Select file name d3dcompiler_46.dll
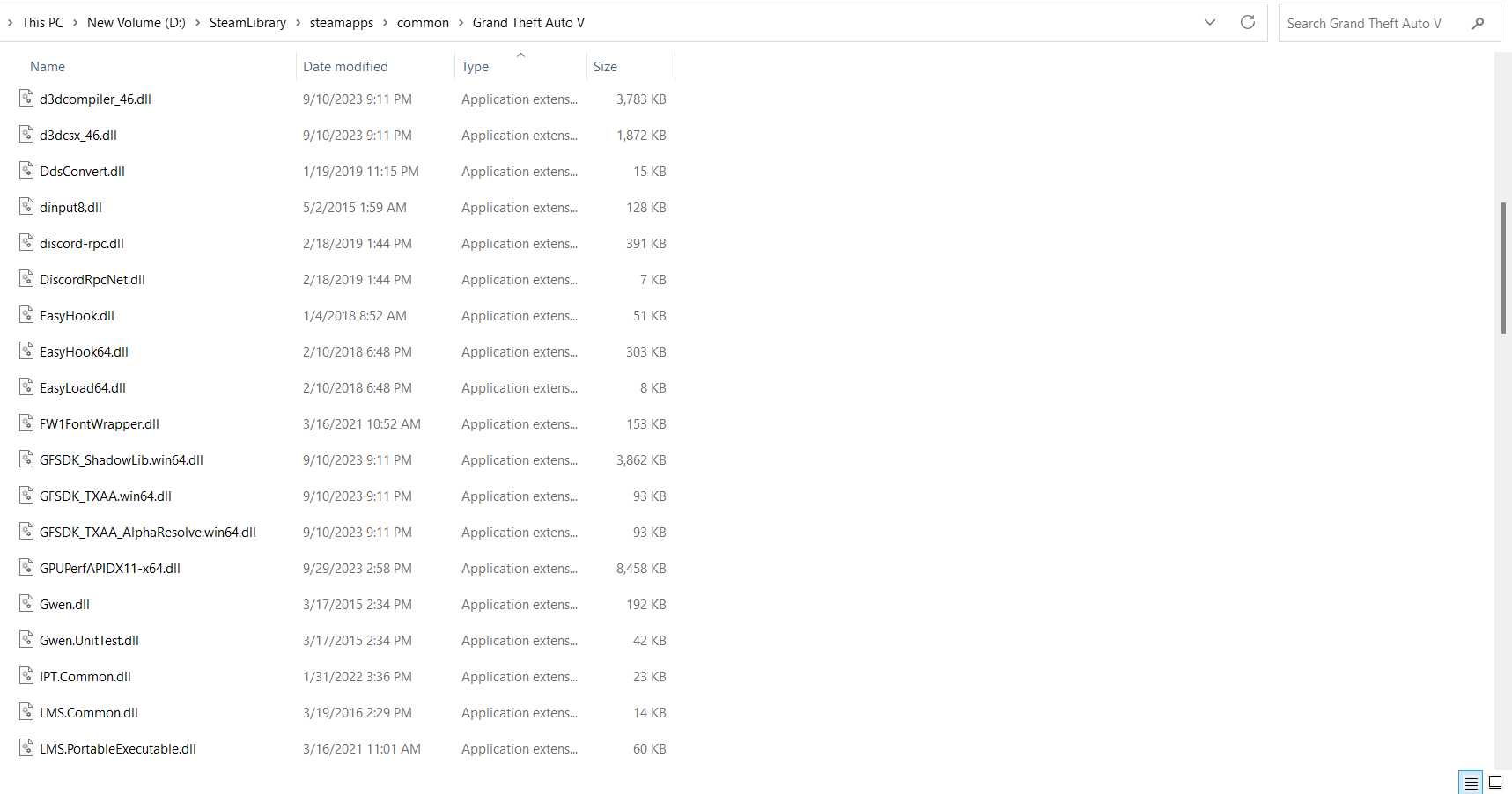This screenshot has height=794, width=1512. coord(95,99)
